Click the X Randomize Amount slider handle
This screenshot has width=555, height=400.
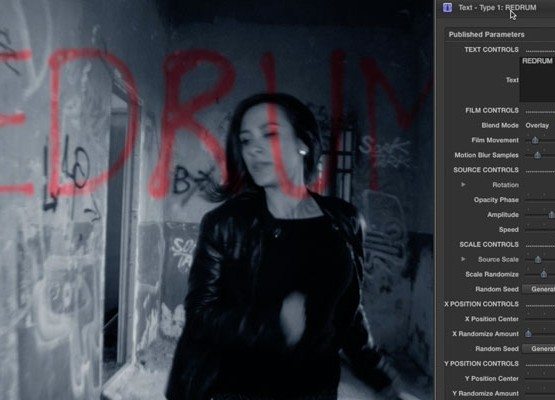pyautogui.click(x=528, y=334)
